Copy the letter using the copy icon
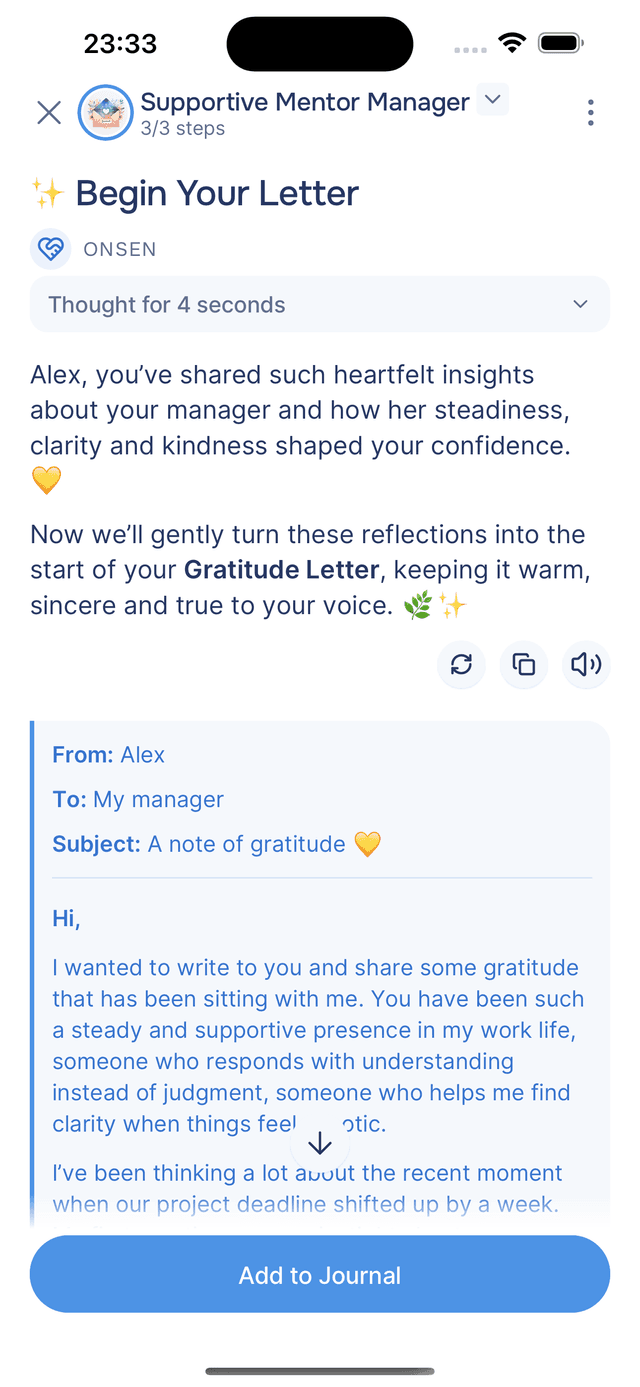The image size is (640, 1387). 523,664
